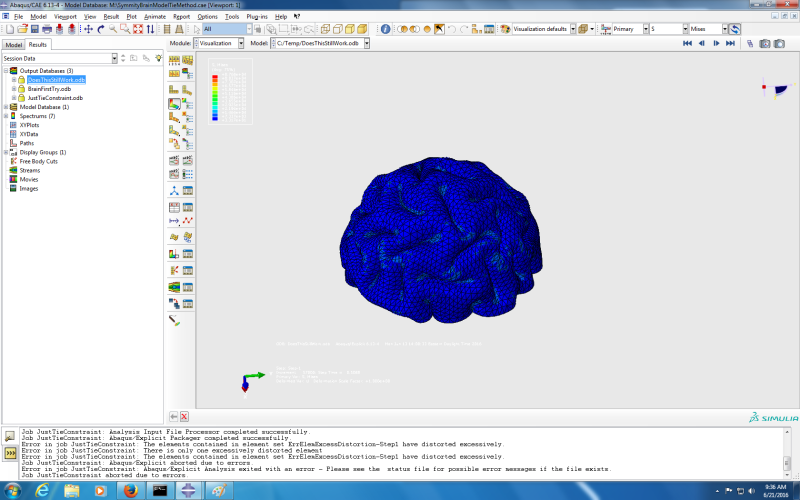Viewport: 800px width, 500px height.
Task: Select the Box zoom tool
Action: pyautogui.click(x=125, y=29)
